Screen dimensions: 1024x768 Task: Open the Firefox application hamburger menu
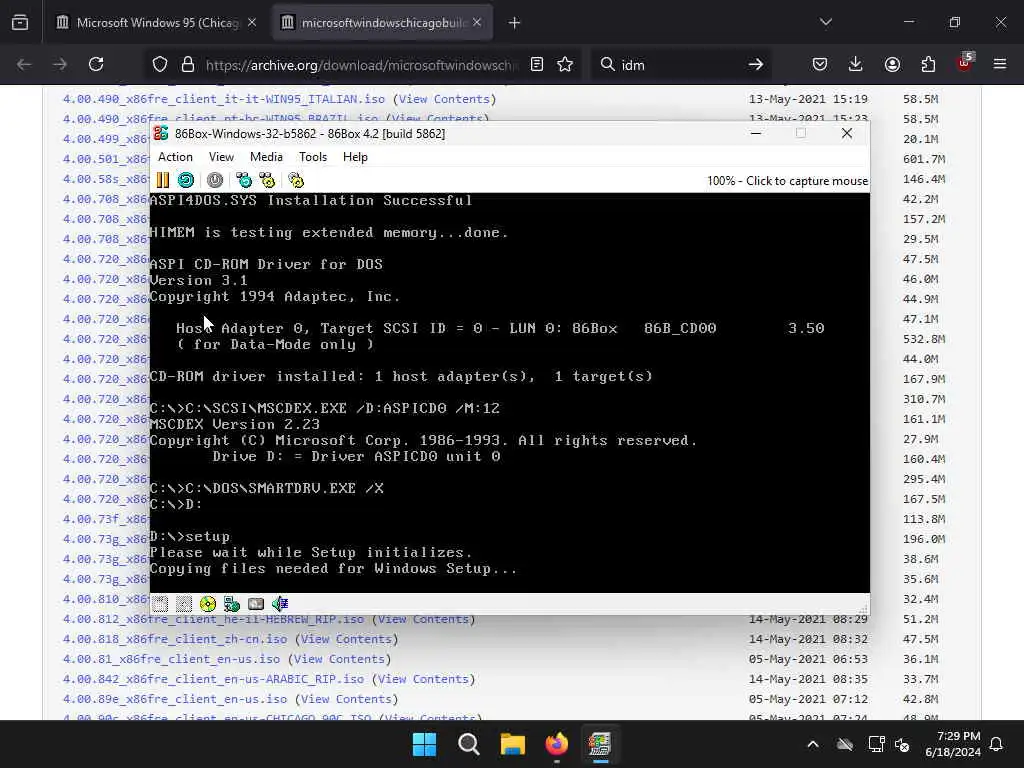(1000, 64)
